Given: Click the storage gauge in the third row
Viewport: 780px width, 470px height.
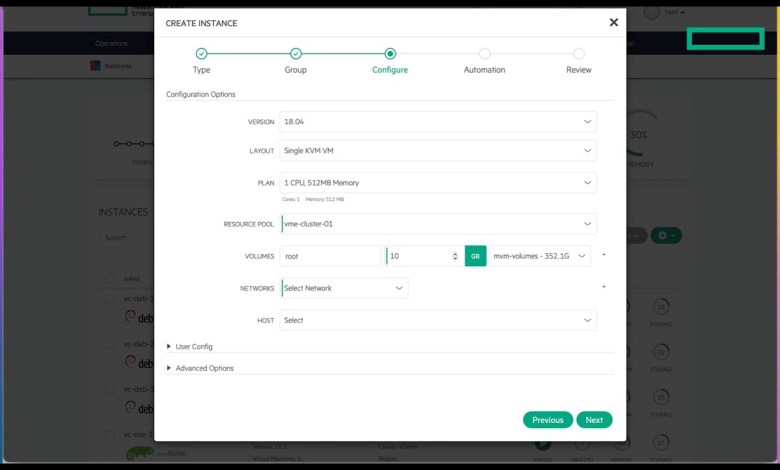Looking at the screenshot, I should click(661, 398).
